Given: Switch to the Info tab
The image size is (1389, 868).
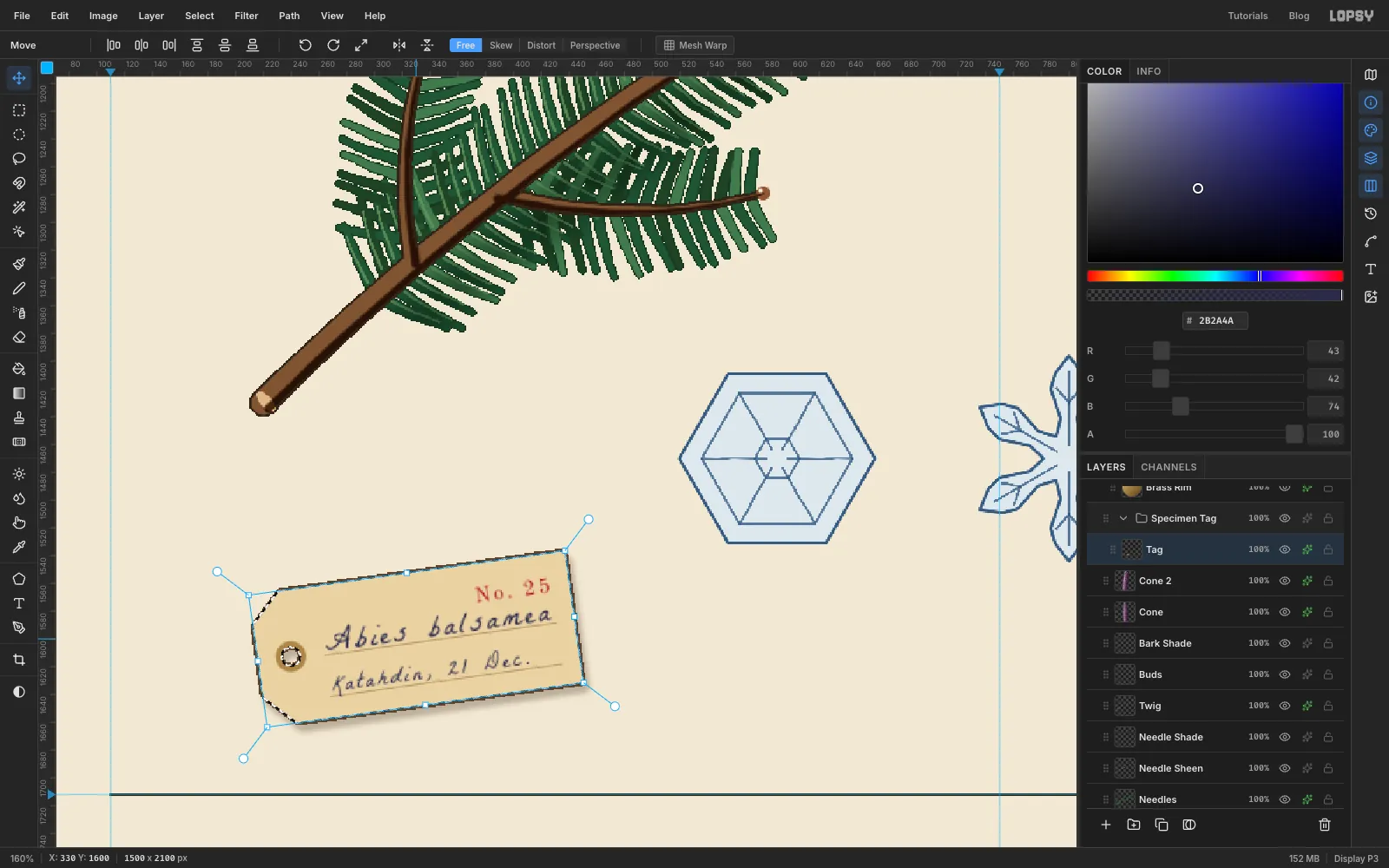Looking at the screenshot, I should pos(1149,71).
